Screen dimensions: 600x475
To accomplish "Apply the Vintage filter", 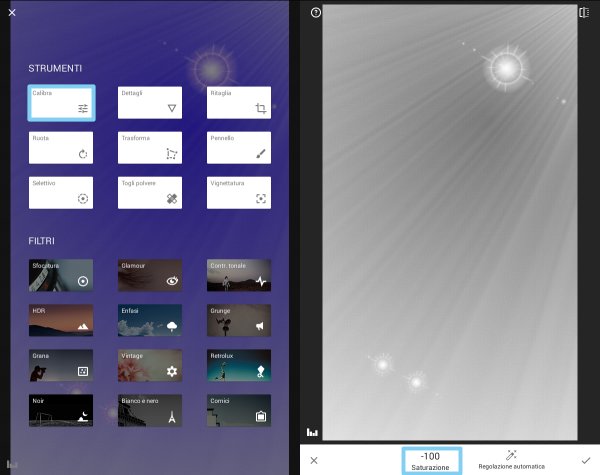I will [150, 365].
